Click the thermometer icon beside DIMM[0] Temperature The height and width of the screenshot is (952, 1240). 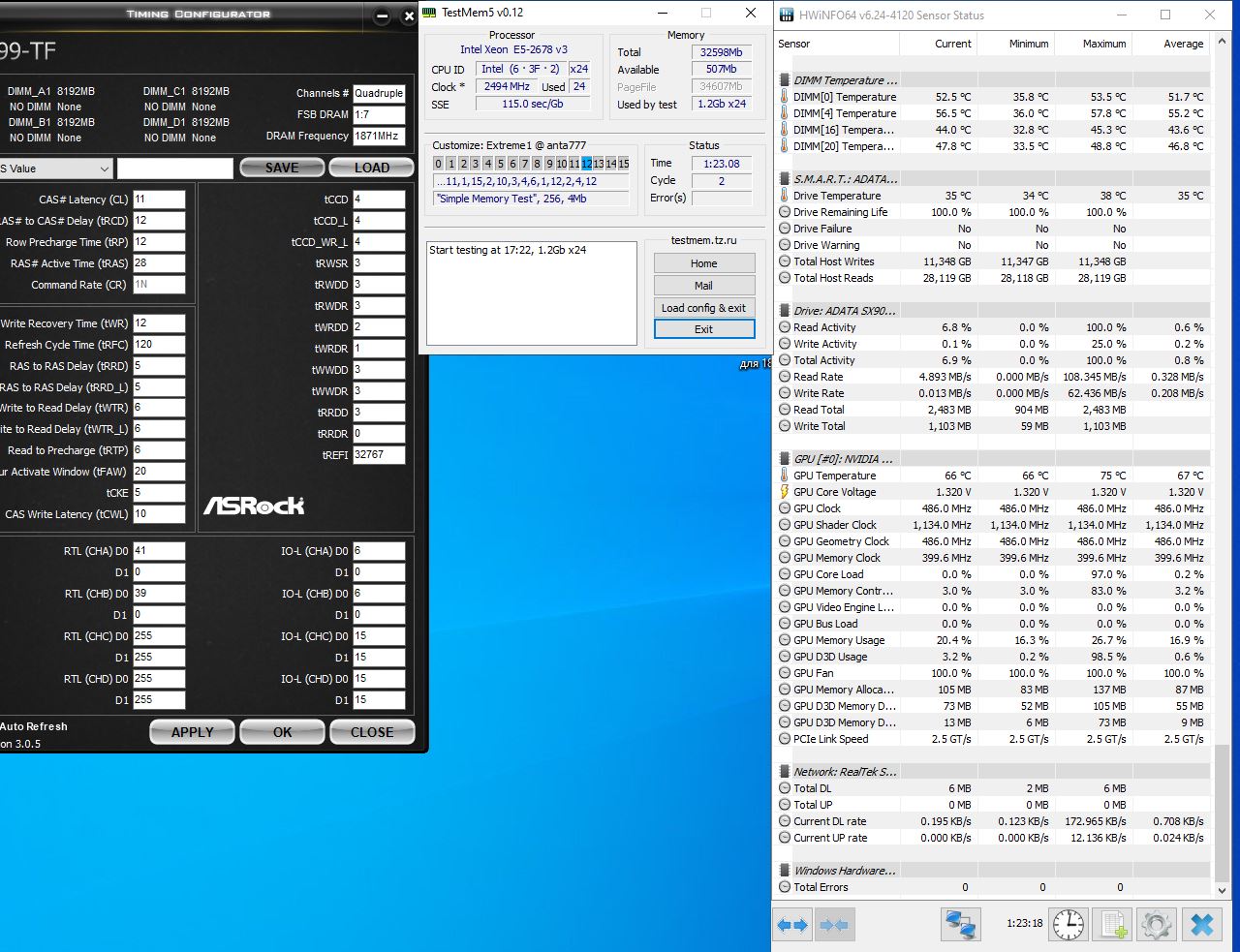pyautogui.click(x=785, y=97)
